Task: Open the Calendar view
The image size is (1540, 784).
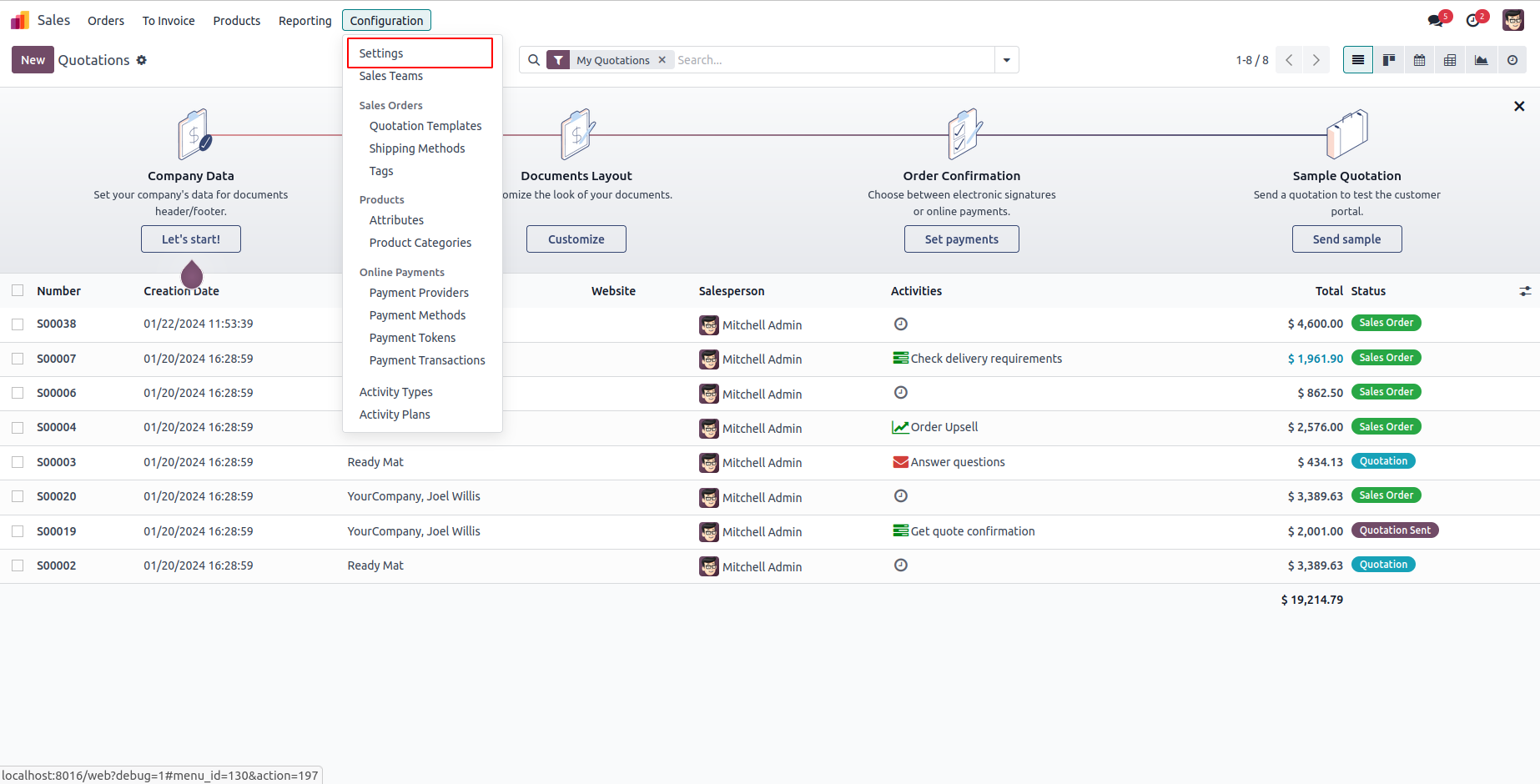Action: pyautogui.click(x=1419, y=60)
